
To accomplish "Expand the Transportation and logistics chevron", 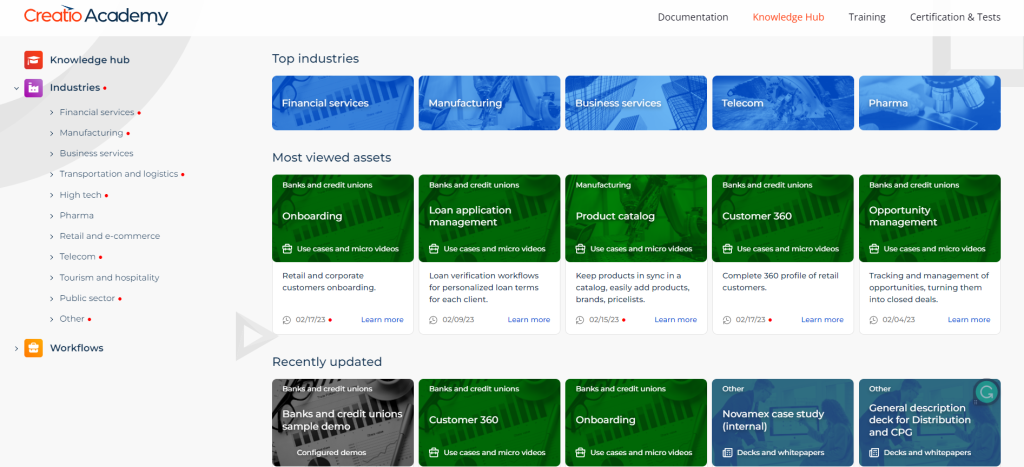I will coord(52,174).
